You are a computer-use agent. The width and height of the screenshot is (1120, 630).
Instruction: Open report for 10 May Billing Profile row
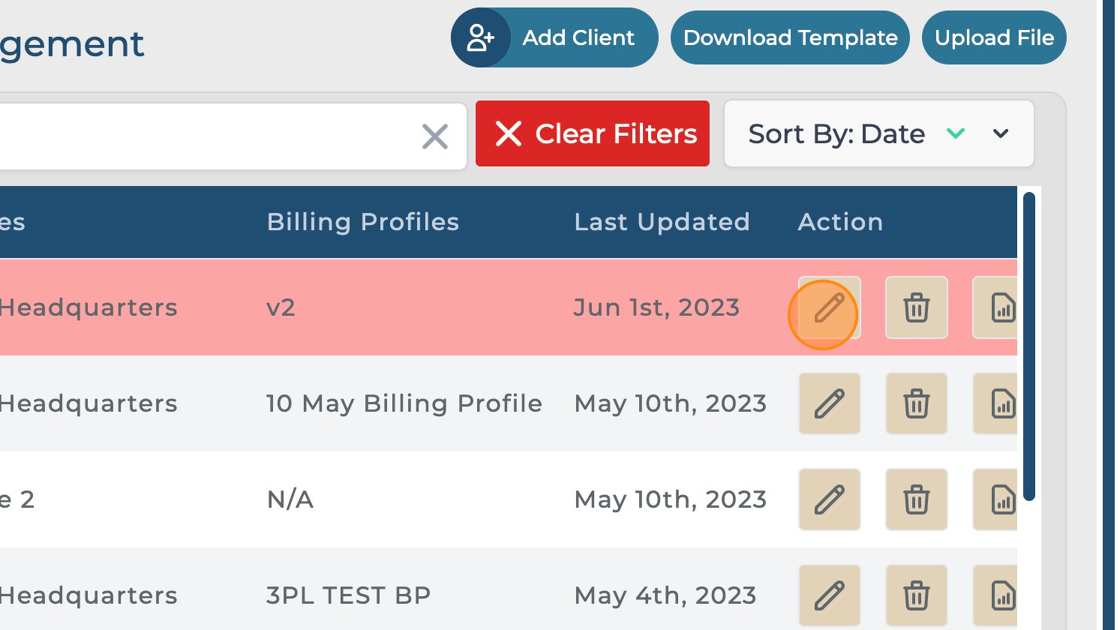click(998, 404)
